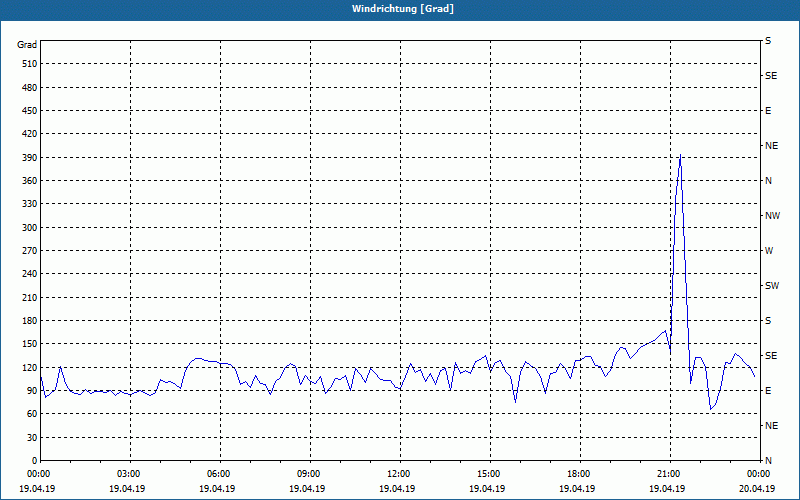This screenshot has width=800, height=500.
Task: Click the 21:00 time label
Action: tap(669, 474)
